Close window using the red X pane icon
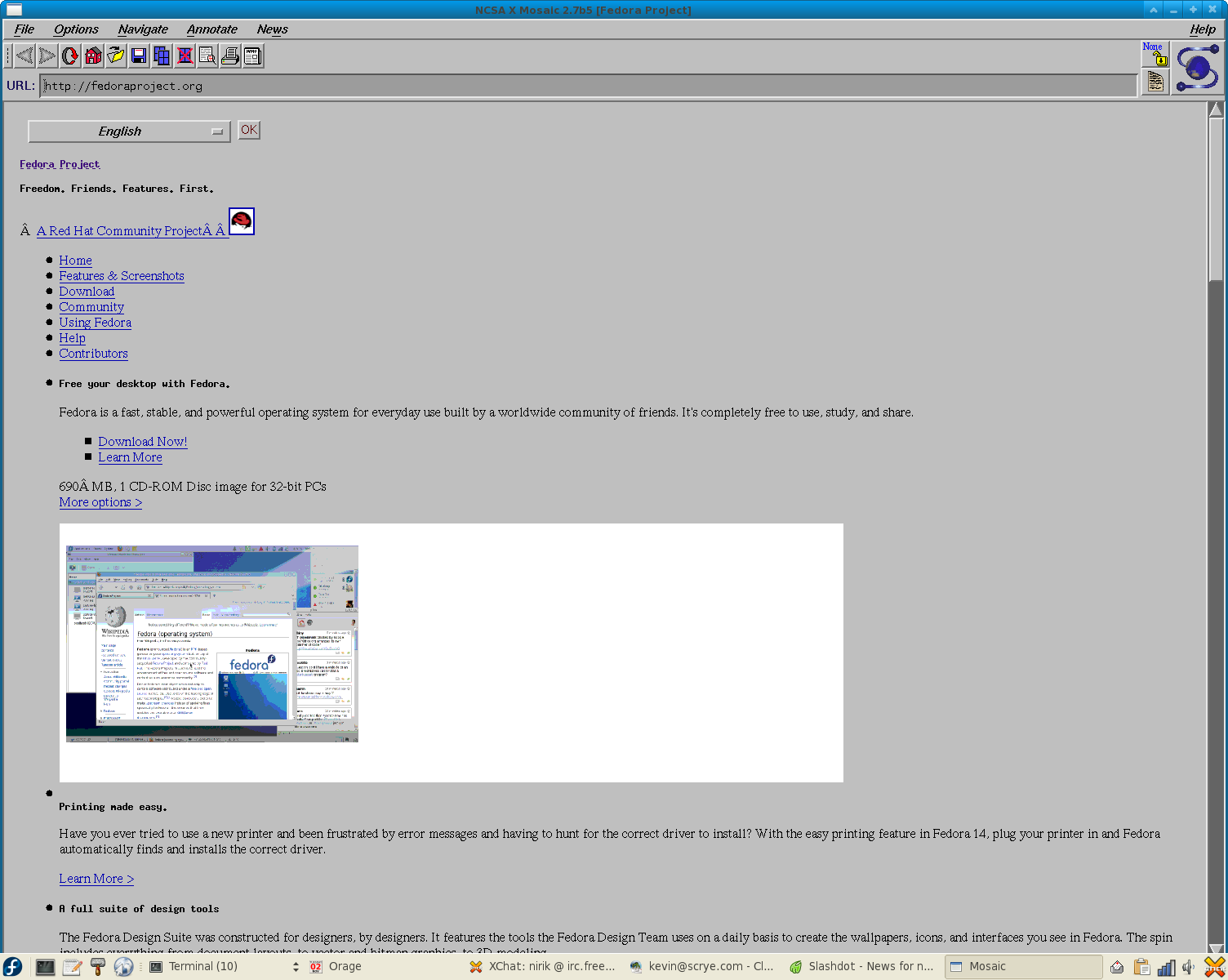The height and width of the screenshot is (980, 1228). click(x=185, y=56)
